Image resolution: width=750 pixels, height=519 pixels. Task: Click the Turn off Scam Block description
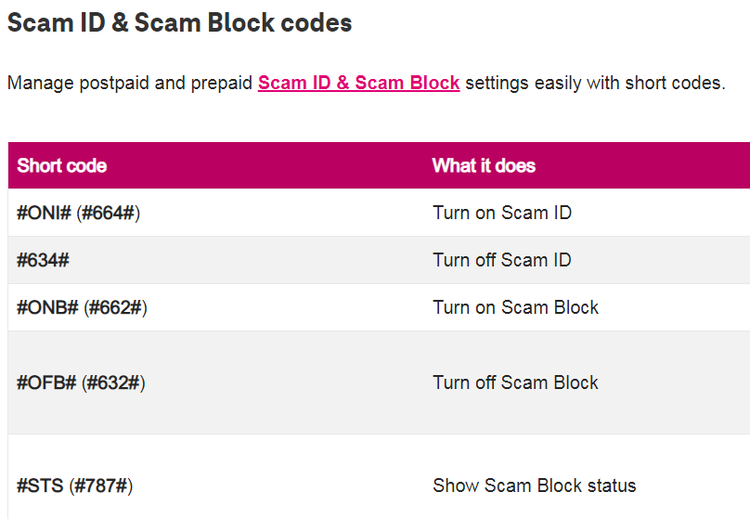coord(516,382)
